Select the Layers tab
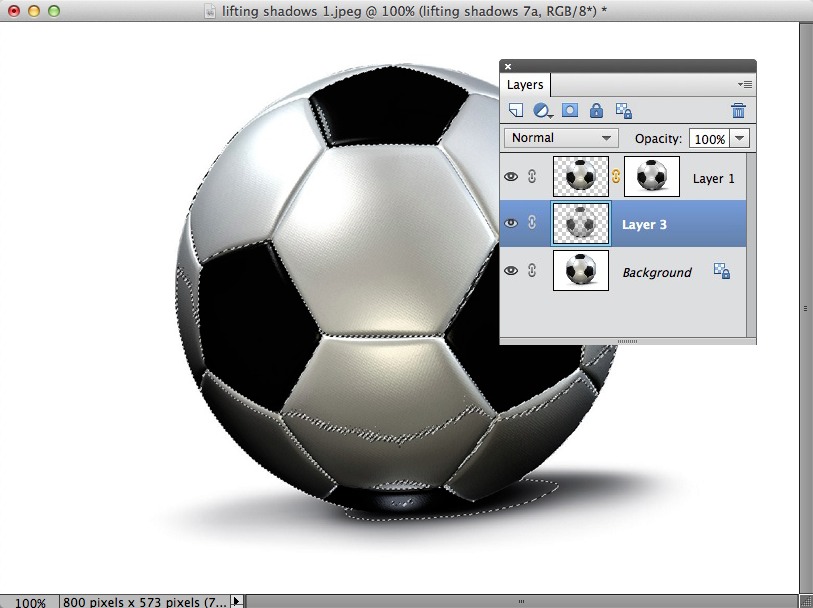The height and width of the screenshot is (608, 813). 525,86
